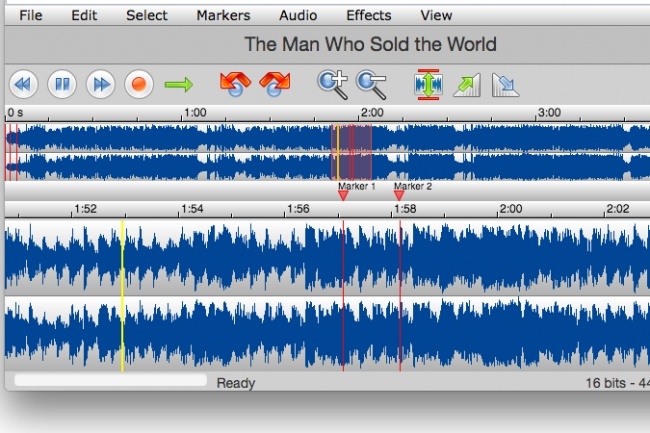
Task: Click the green arrow icon
Action: pyautogui.click(x=179, y=85)
